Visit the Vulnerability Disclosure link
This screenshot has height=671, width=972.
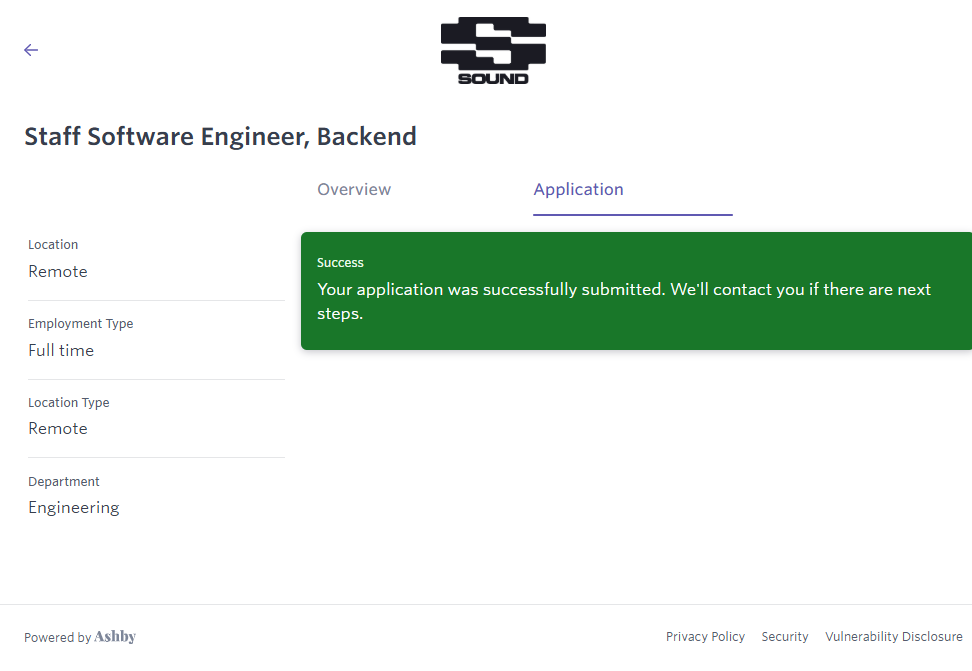click(x=893, y=637)
